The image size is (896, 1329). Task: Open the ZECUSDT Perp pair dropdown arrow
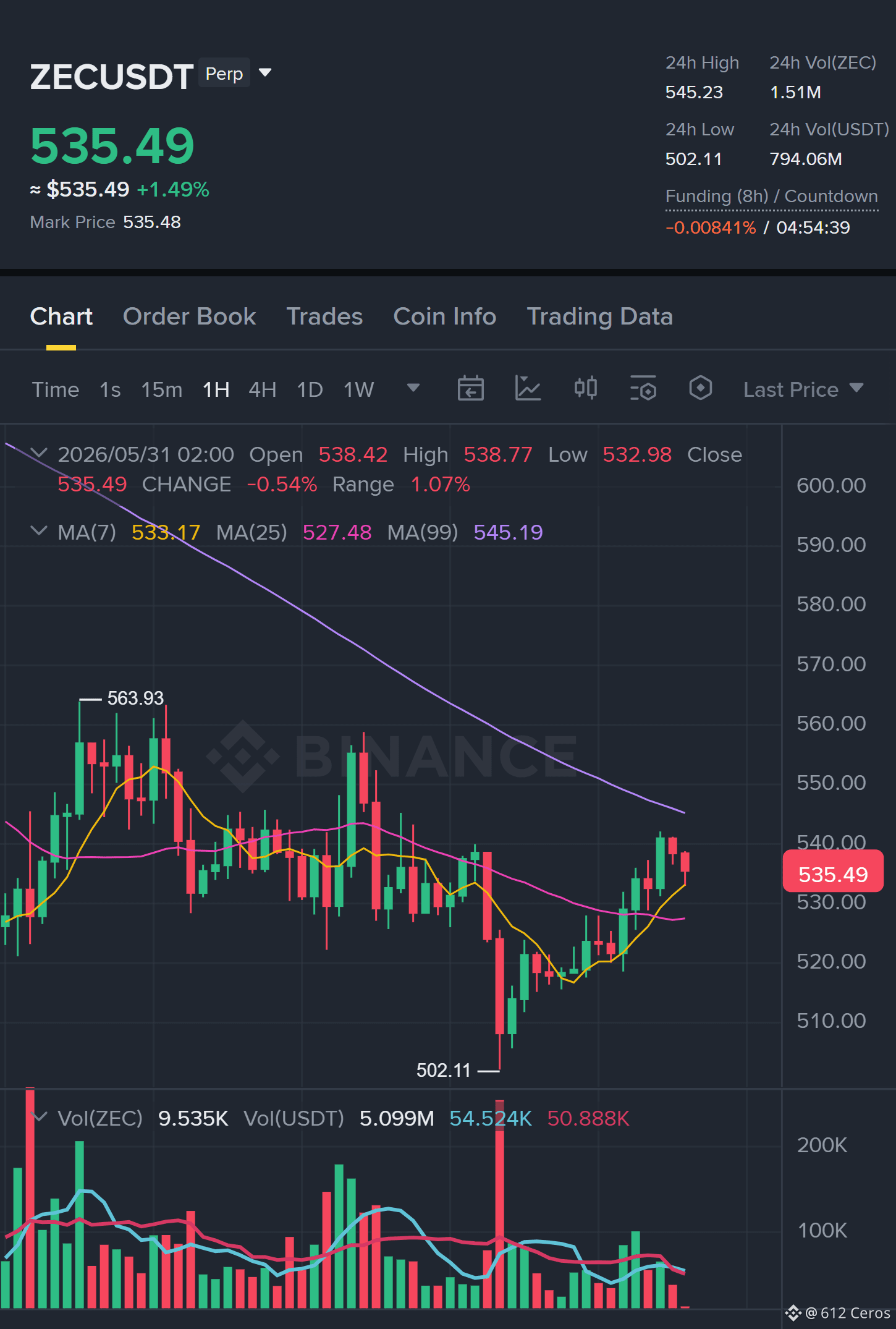point(265,73)
